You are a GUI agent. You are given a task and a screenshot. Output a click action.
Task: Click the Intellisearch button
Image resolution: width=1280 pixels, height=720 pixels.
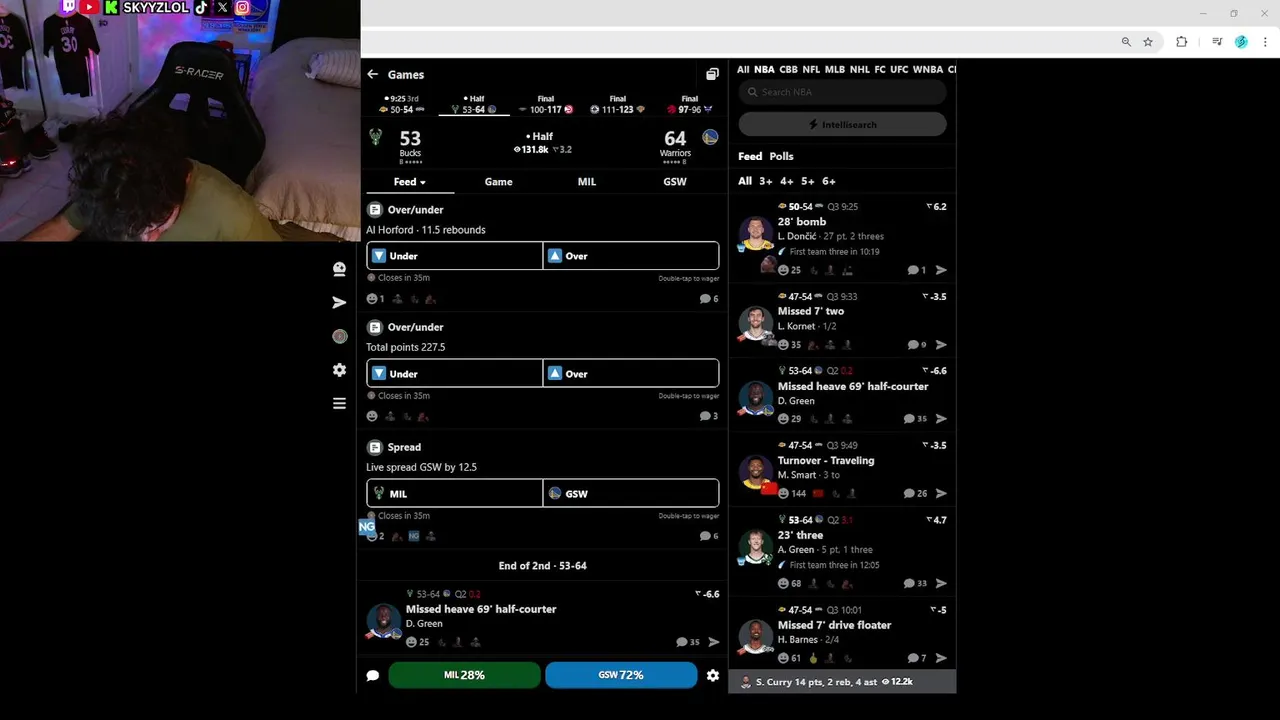pos(842,124)
